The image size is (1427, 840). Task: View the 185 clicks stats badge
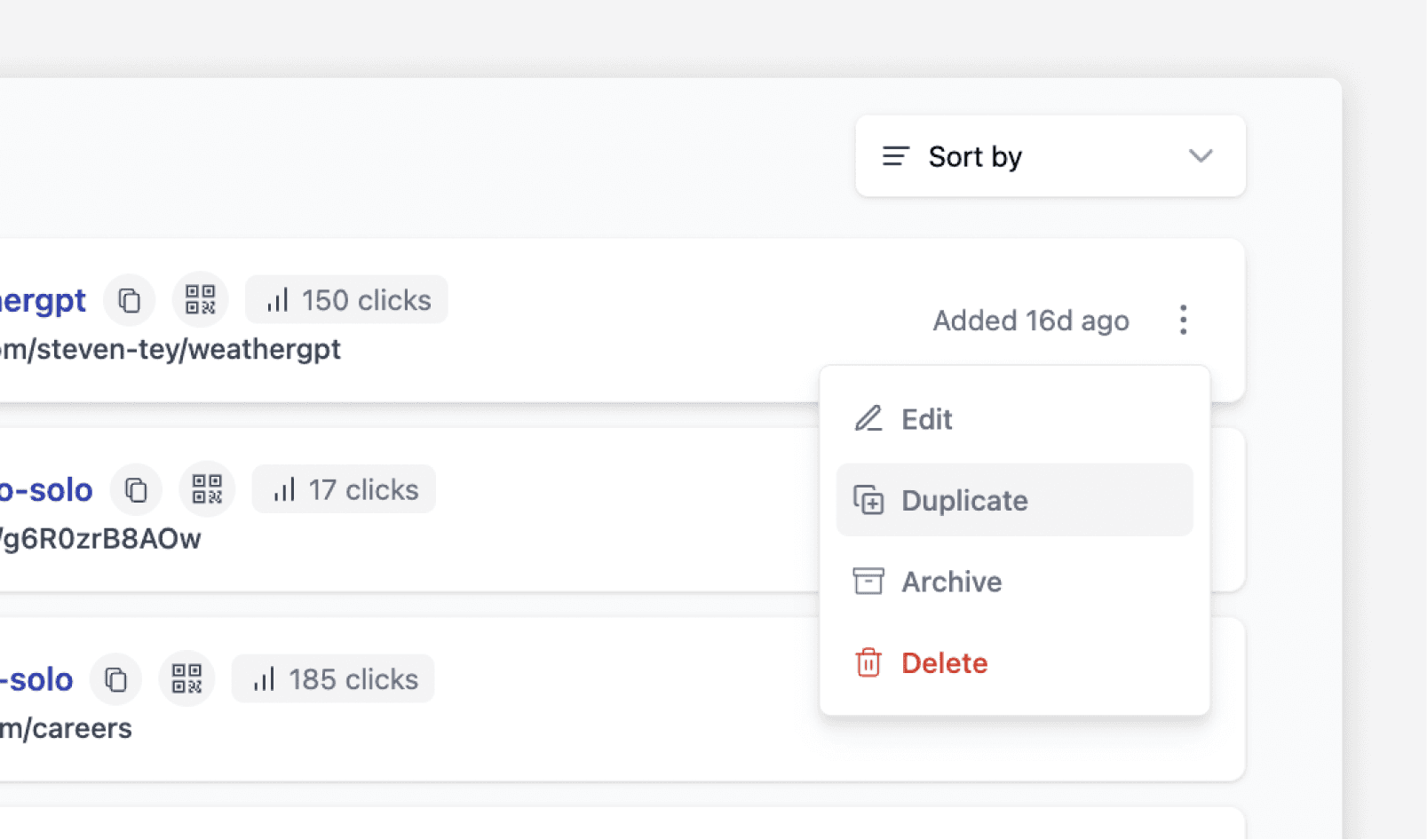pos(333,679)
